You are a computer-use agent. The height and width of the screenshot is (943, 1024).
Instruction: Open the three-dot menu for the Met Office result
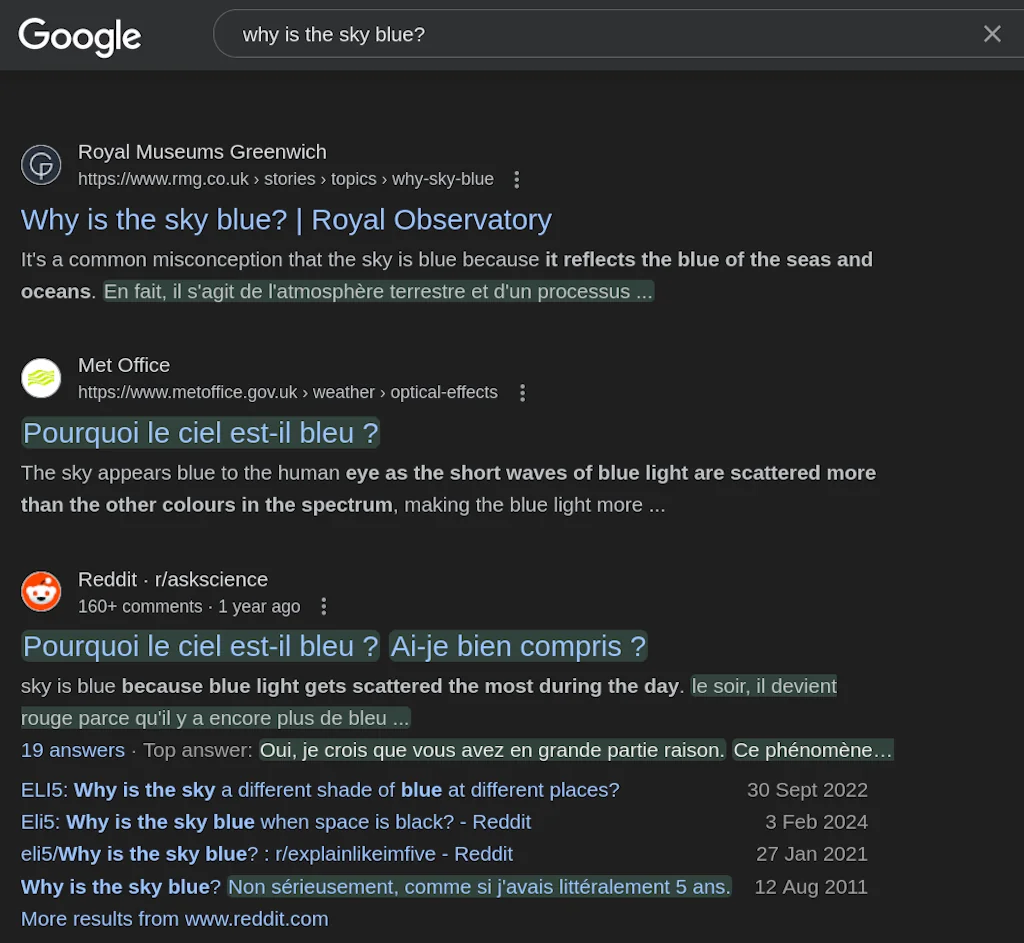(x=523, y=392)
